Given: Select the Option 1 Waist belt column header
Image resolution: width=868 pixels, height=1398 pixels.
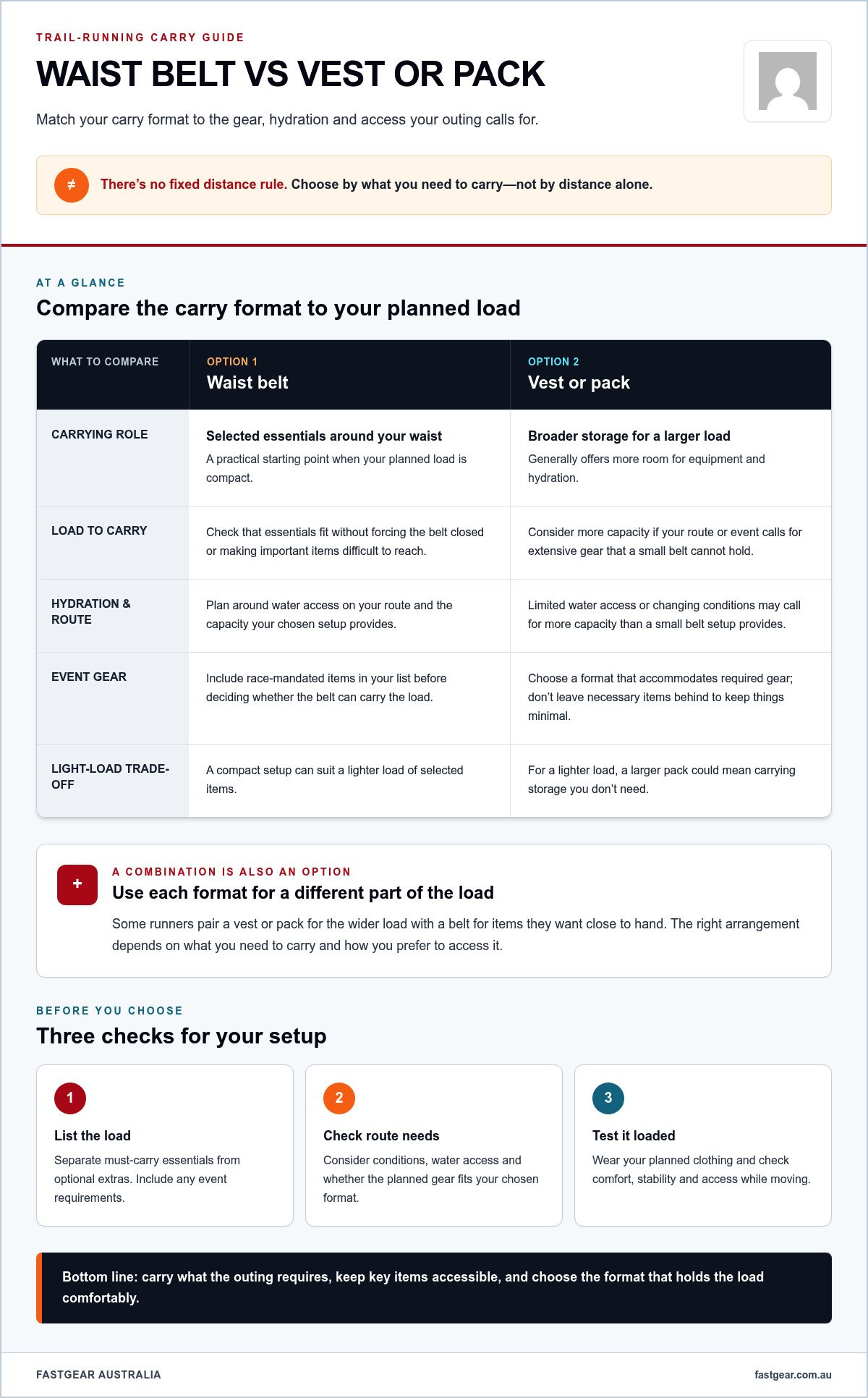Looking at the screenshot, I should click(x=349, y=375).
